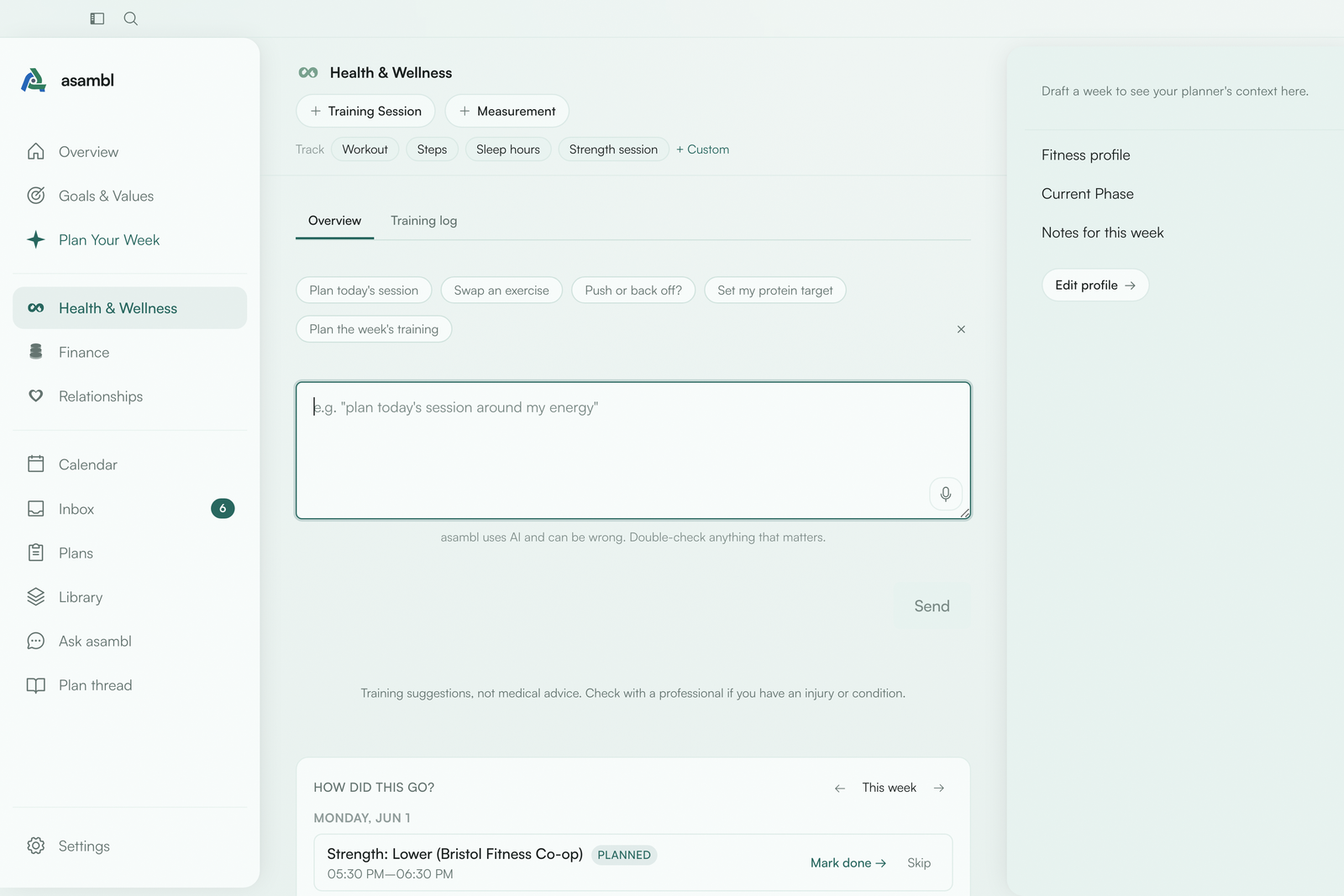Add a Training Session

[x=365, y=111]
